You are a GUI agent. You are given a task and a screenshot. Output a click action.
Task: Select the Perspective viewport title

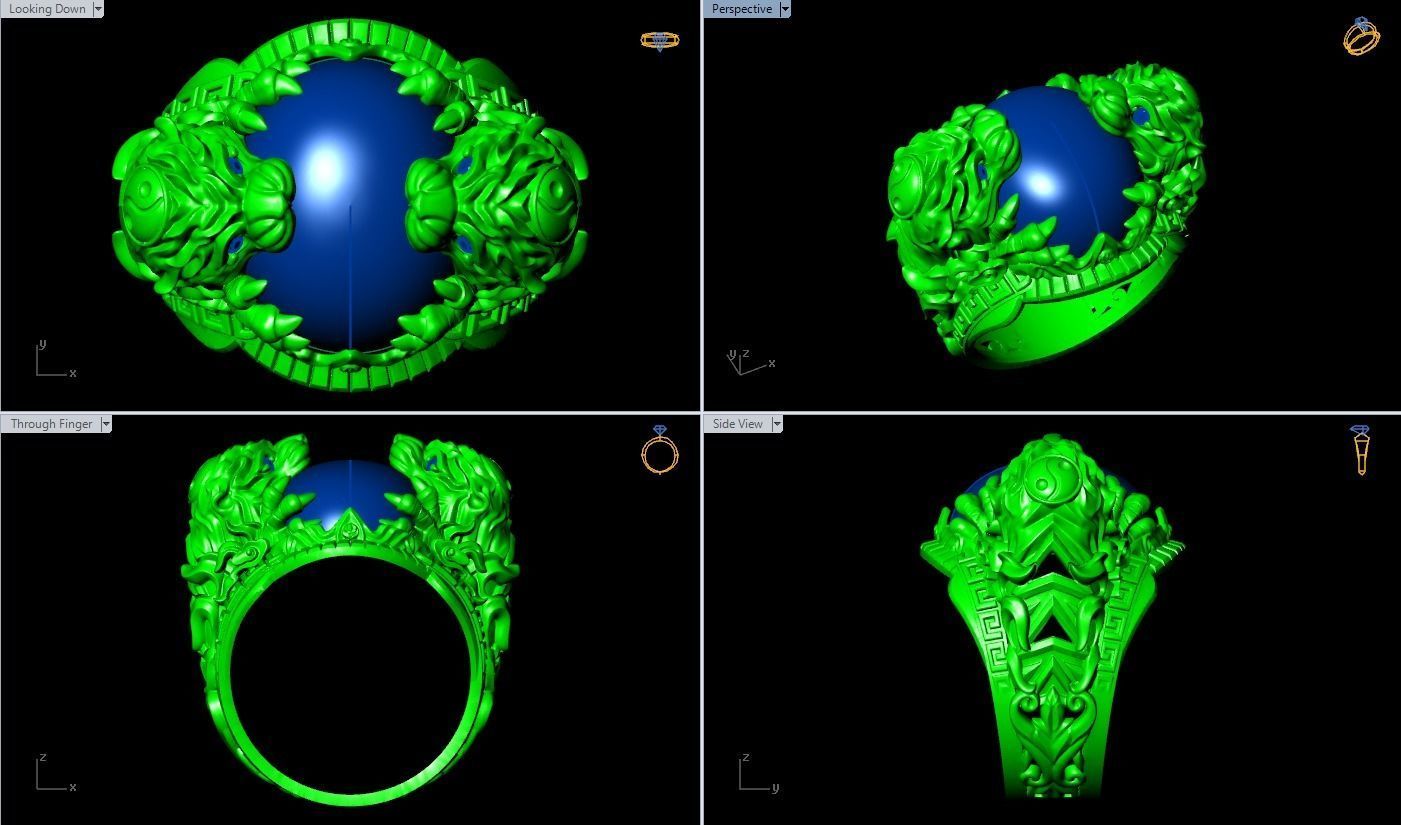741,9
